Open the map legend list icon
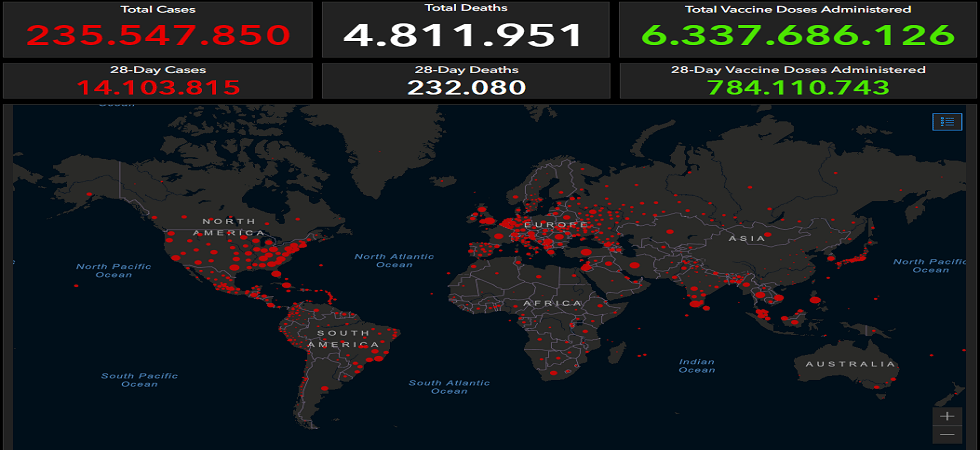The height and width of the screenshot is (450, 980). pos(945,121)
